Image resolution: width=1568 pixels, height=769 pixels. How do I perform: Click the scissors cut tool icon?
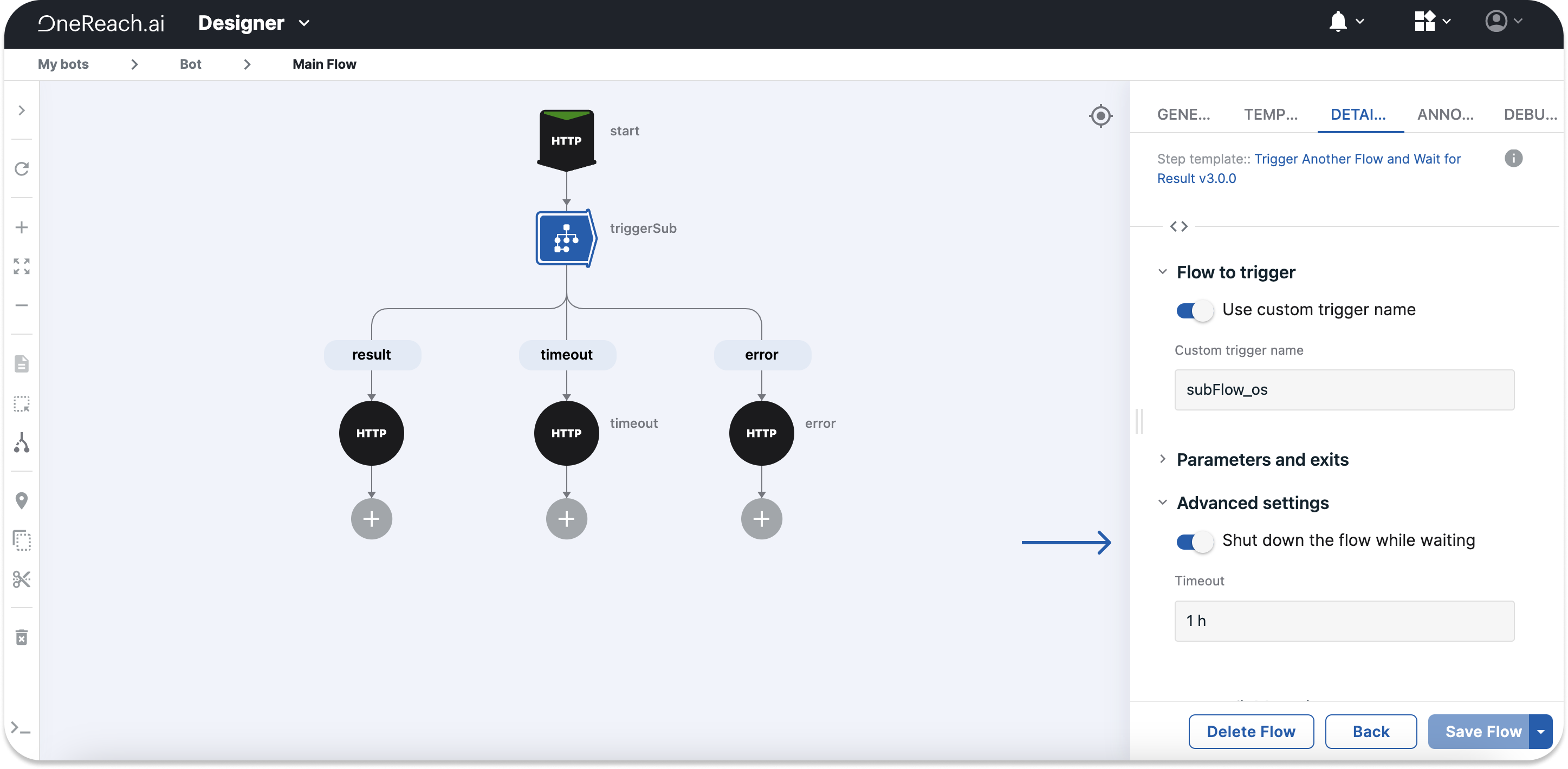(22, 579)
